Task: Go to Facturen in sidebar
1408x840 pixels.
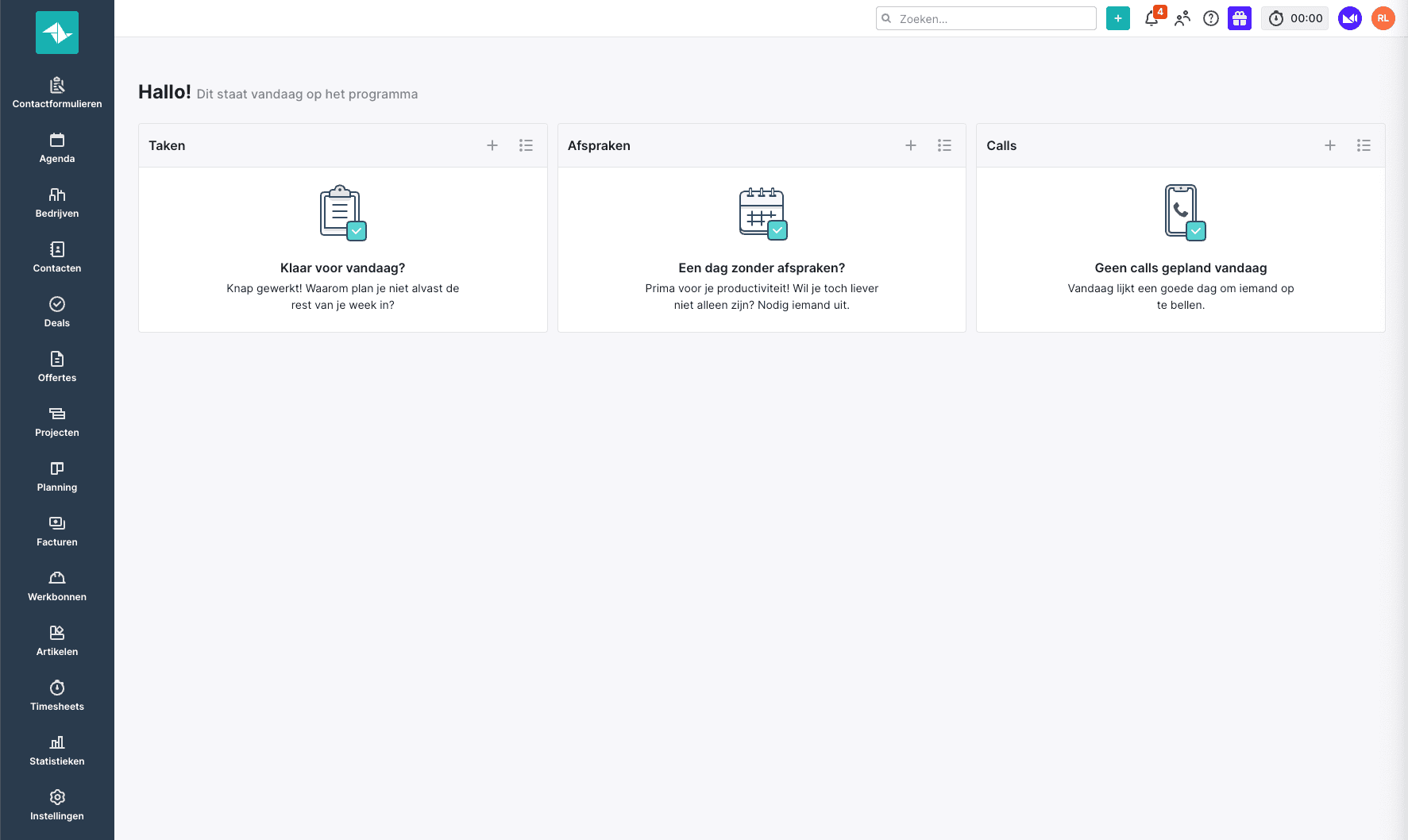Action: 57,530
